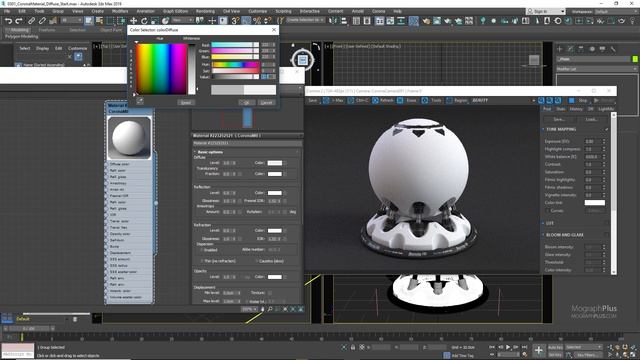Click the Align tool icon
The height and width of the screenshot is (360, 640).
[344, 20]
